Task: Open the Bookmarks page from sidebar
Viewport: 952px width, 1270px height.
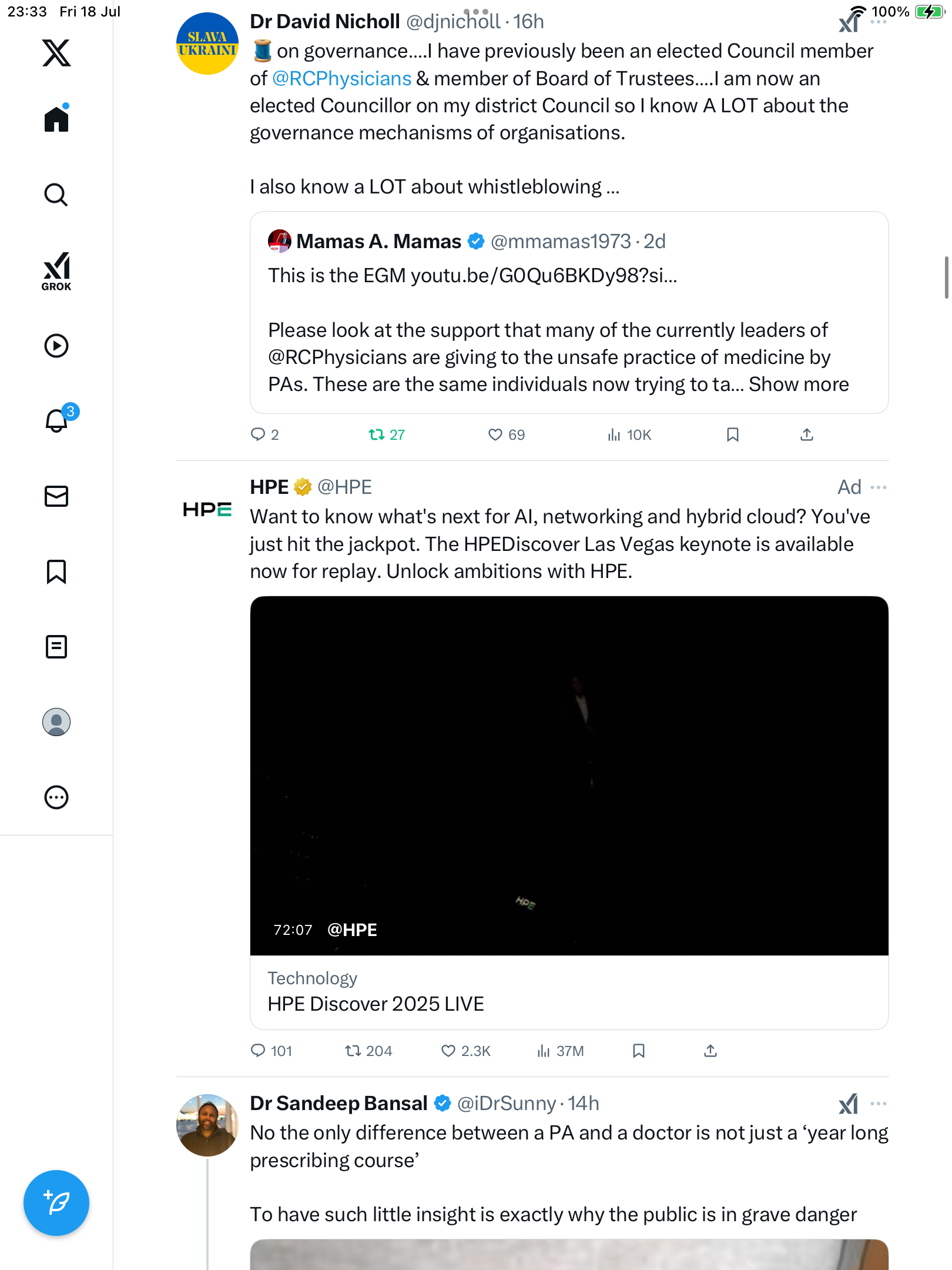Action: pyautogui.click(x=56, y=571)
